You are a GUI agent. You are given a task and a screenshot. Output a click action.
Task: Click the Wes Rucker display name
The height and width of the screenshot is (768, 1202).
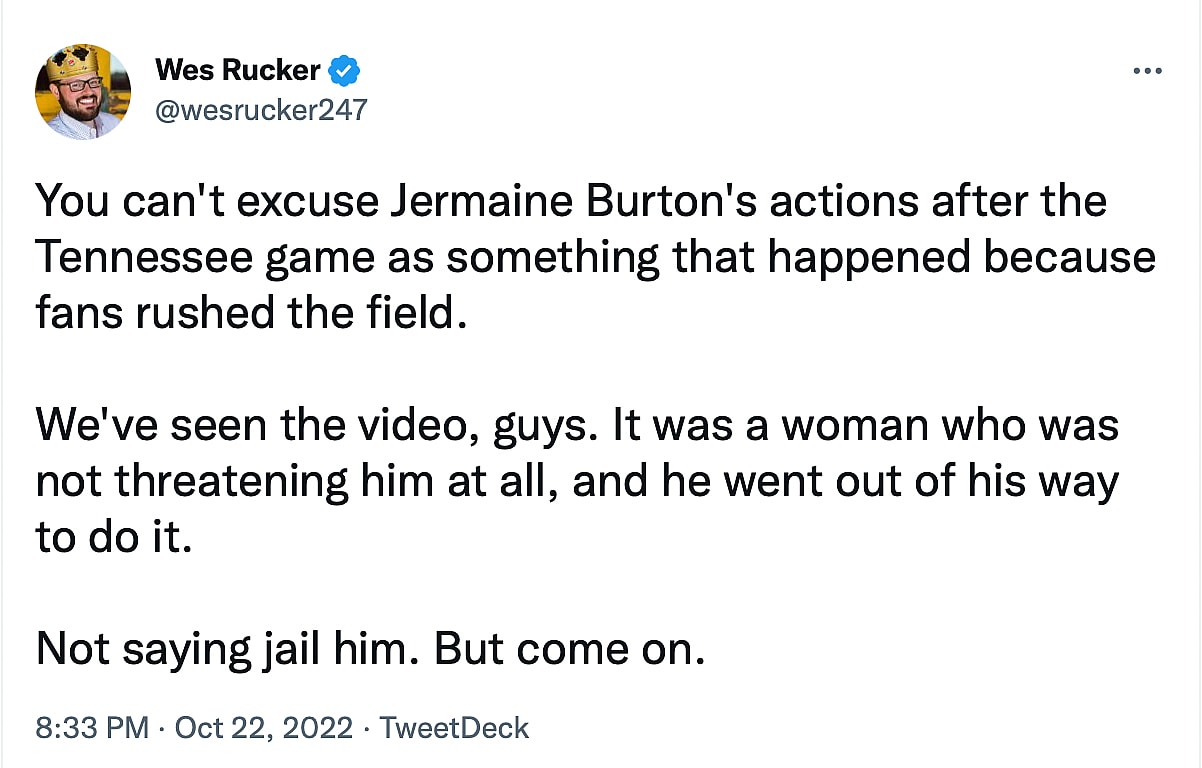[x=238, y=71]
